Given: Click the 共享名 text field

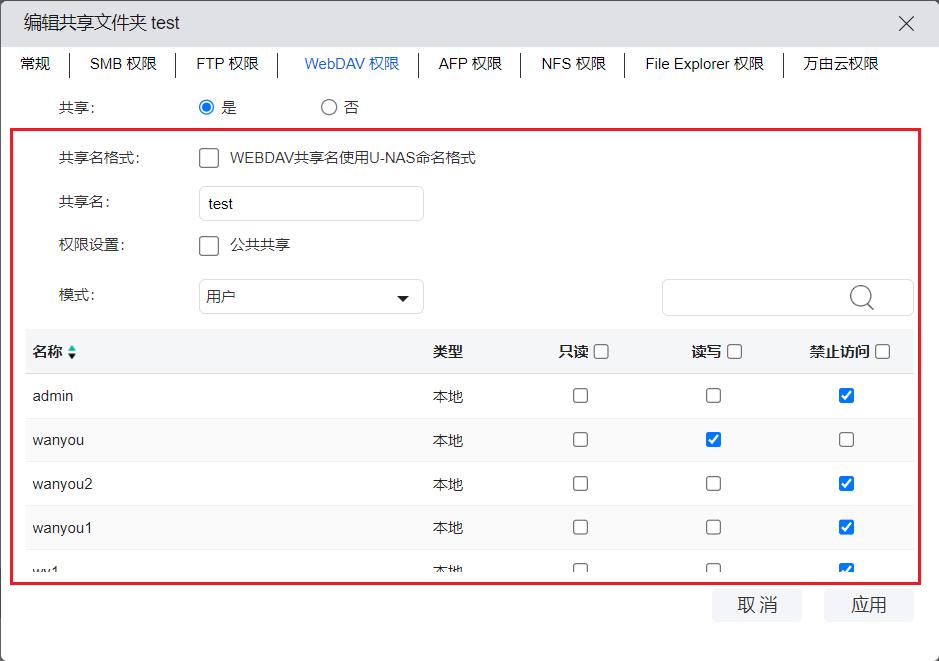Looking at the screenshot, I should 311,204.
